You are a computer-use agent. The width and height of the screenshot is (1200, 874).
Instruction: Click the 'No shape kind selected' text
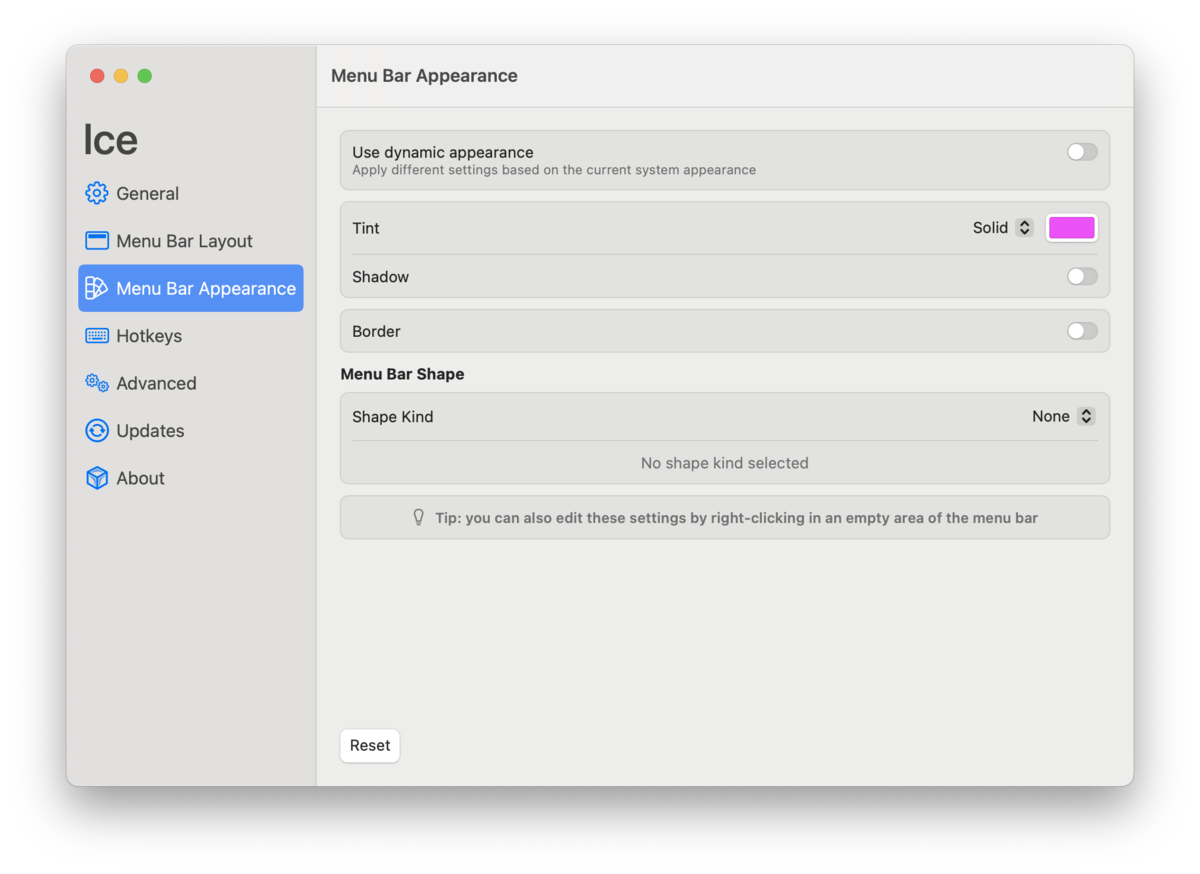pos(725,463)
